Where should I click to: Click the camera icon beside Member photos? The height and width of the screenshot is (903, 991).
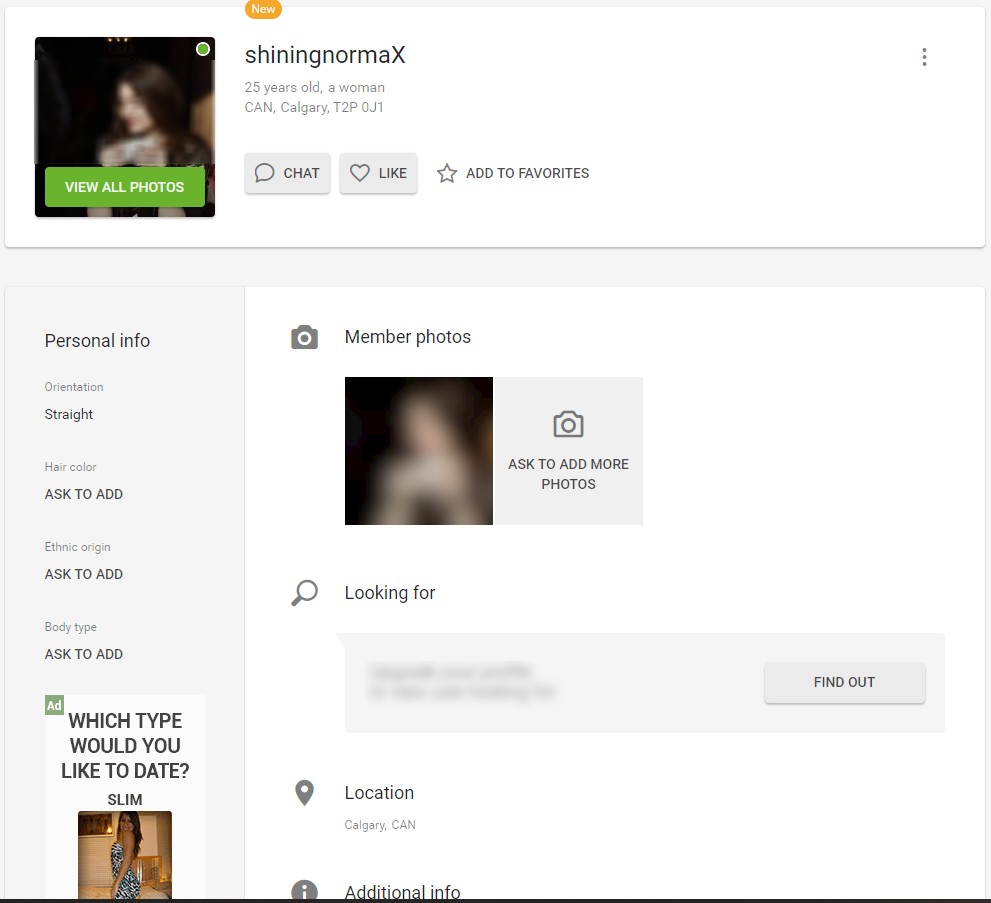pyautogui.click(x=304, y=337)
